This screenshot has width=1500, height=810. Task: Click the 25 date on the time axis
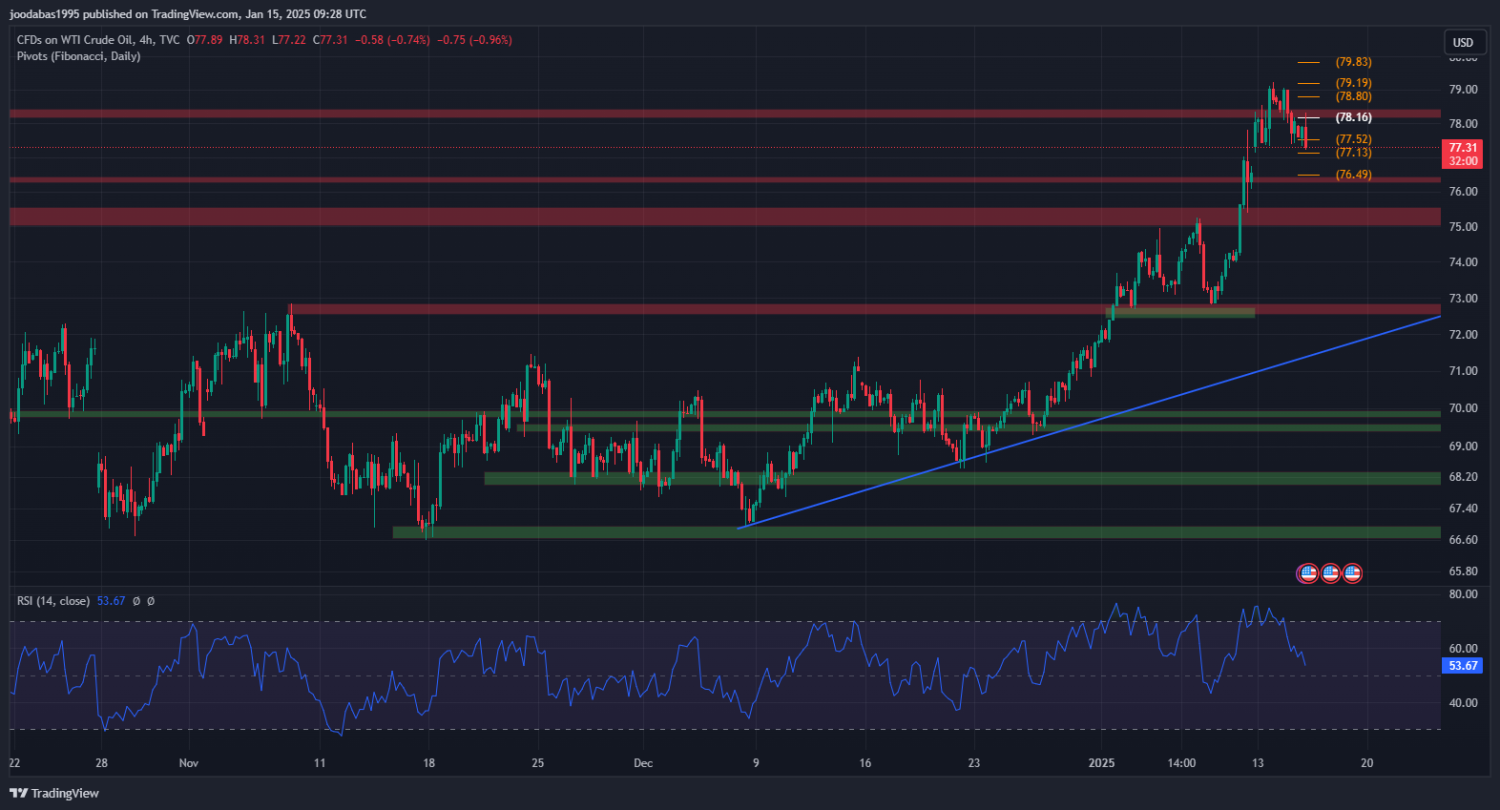(x=537, y=763)
